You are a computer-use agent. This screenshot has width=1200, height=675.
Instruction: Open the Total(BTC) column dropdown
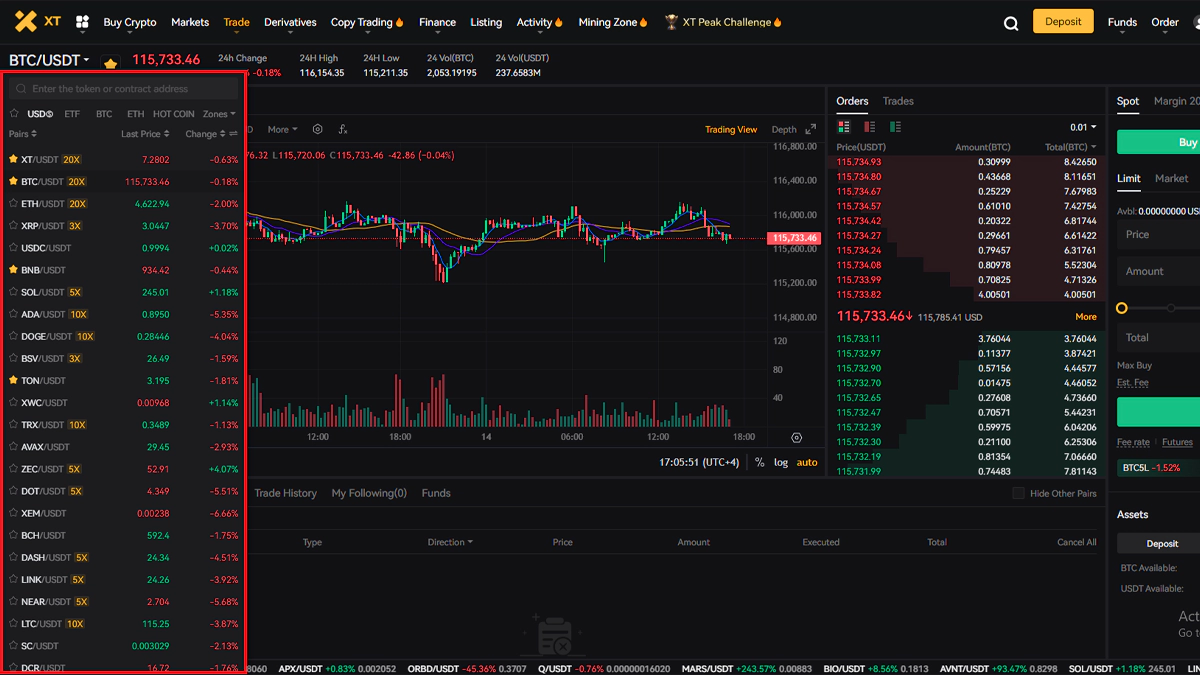pos(1071,147)
